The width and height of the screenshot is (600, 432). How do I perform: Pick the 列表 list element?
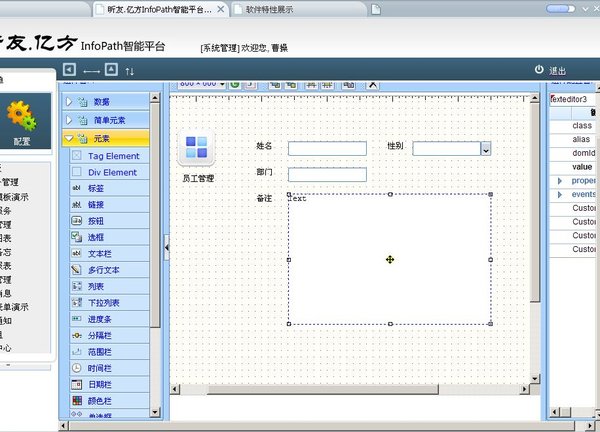click(109, 286)
